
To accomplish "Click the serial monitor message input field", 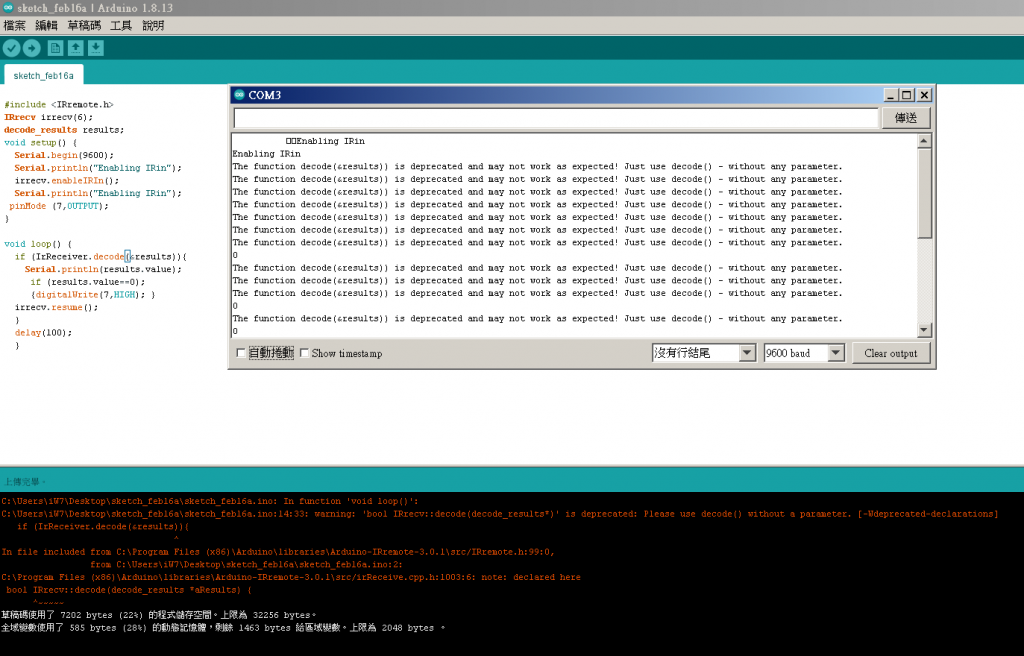I will point(556,118).
